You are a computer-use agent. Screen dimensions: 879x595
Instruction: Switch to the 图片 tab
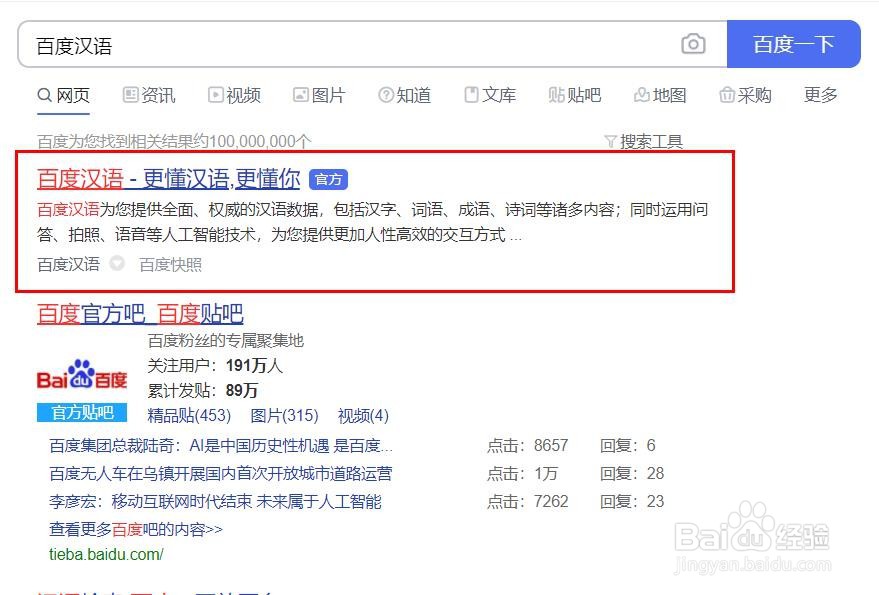point(320,95)
